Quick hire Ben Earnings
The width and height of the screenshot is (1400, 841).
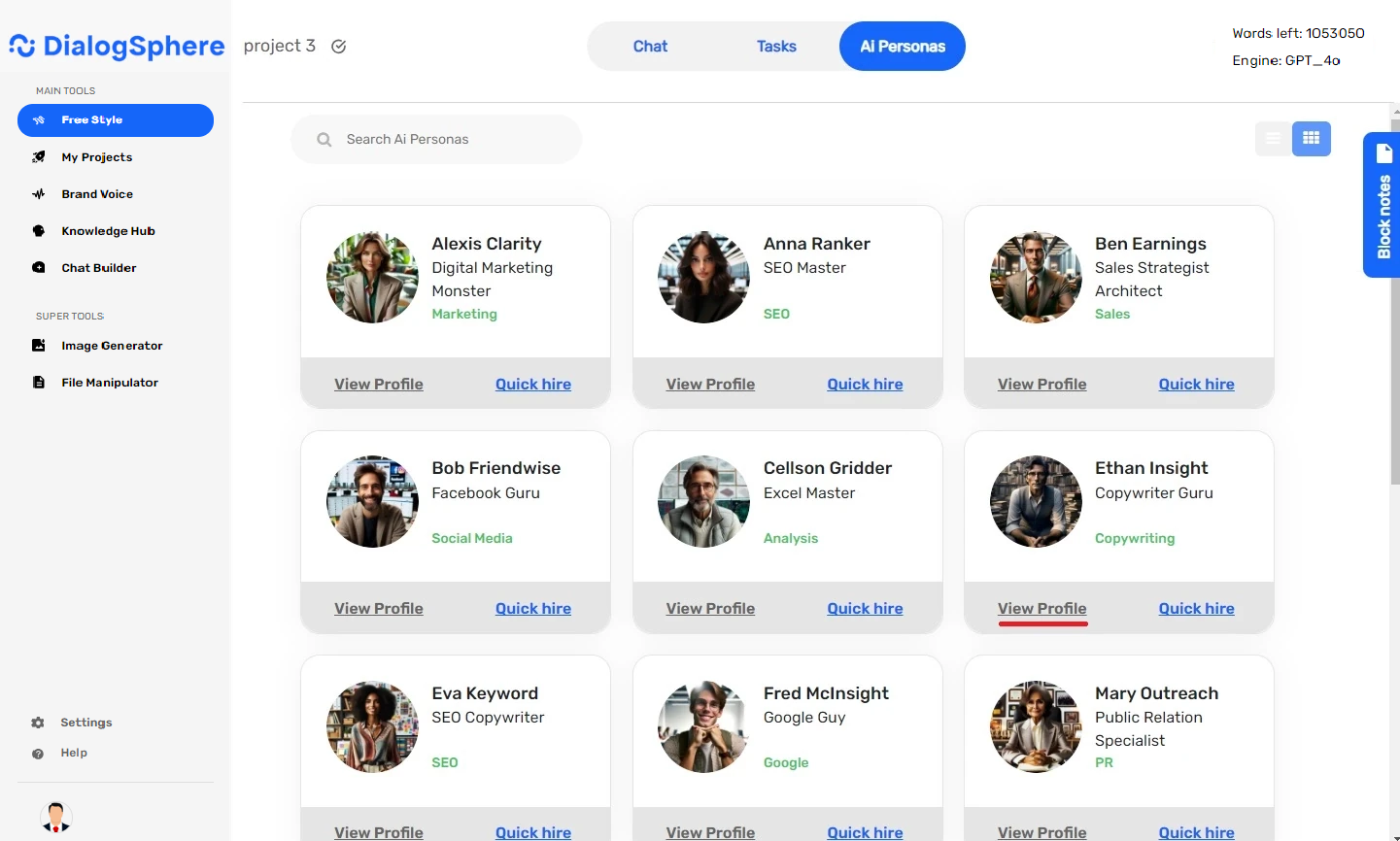pyautogui.click(x=1196, y=384)
